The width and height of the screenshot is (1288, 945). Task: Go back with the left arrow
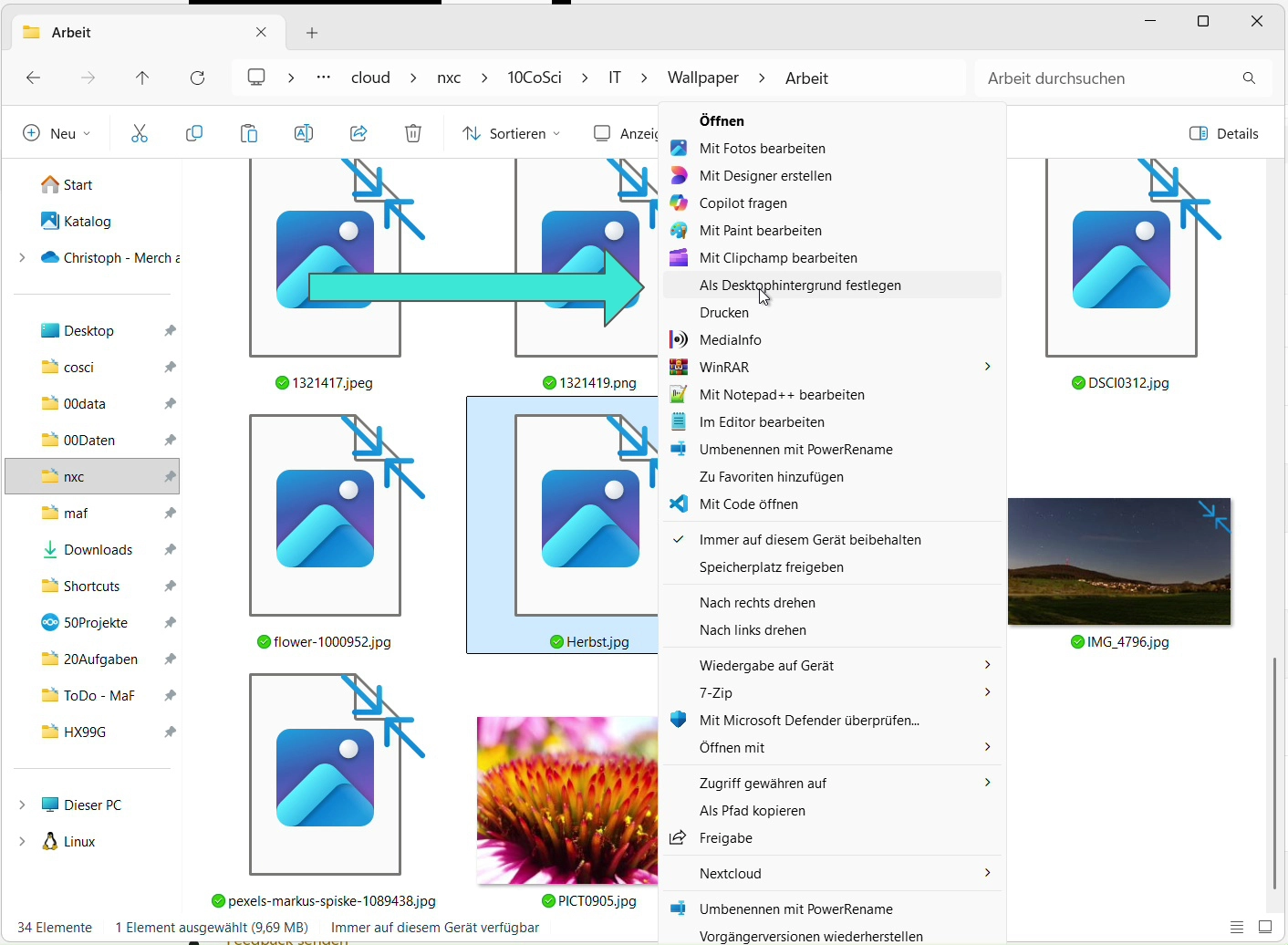point(34,78)
